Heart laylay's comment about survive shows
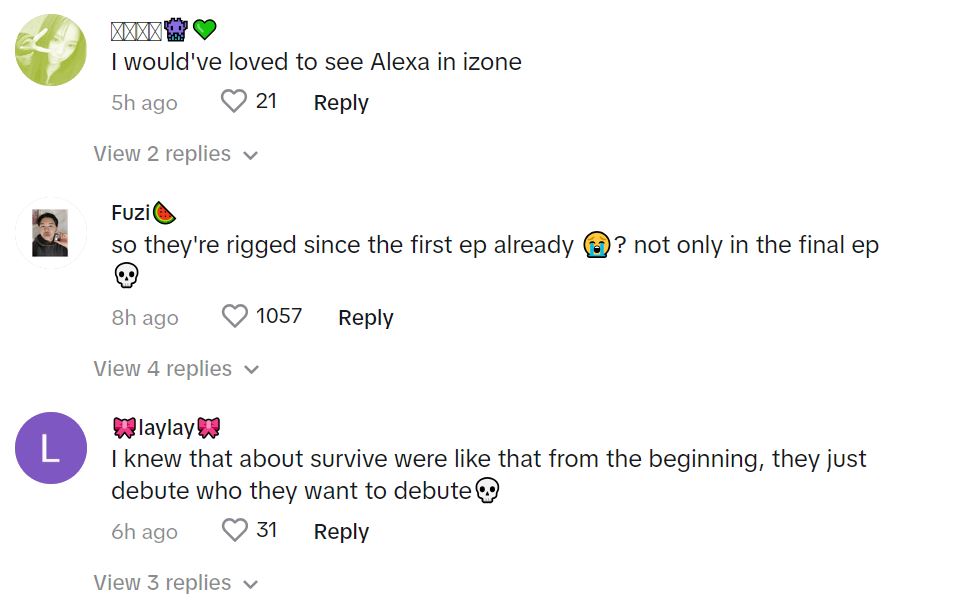 234,531
